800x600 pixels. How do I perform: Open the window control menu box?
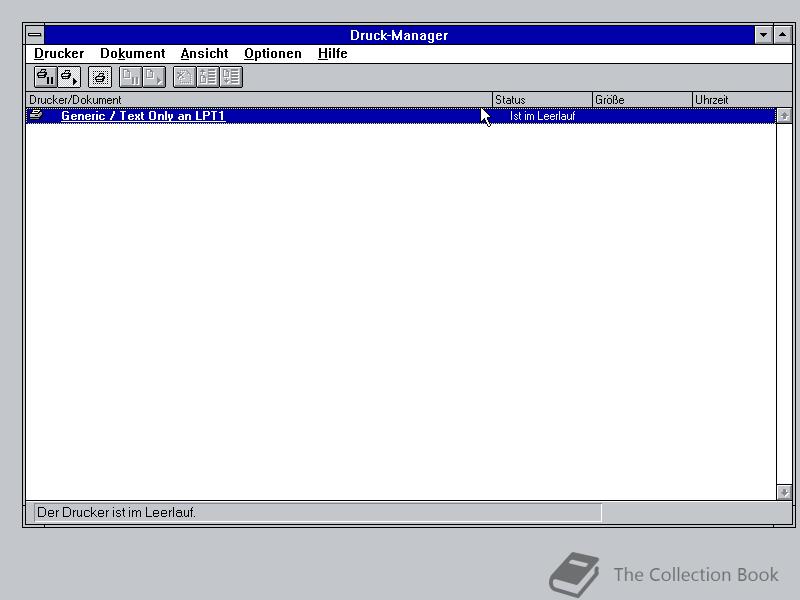(x=35, y=35)
